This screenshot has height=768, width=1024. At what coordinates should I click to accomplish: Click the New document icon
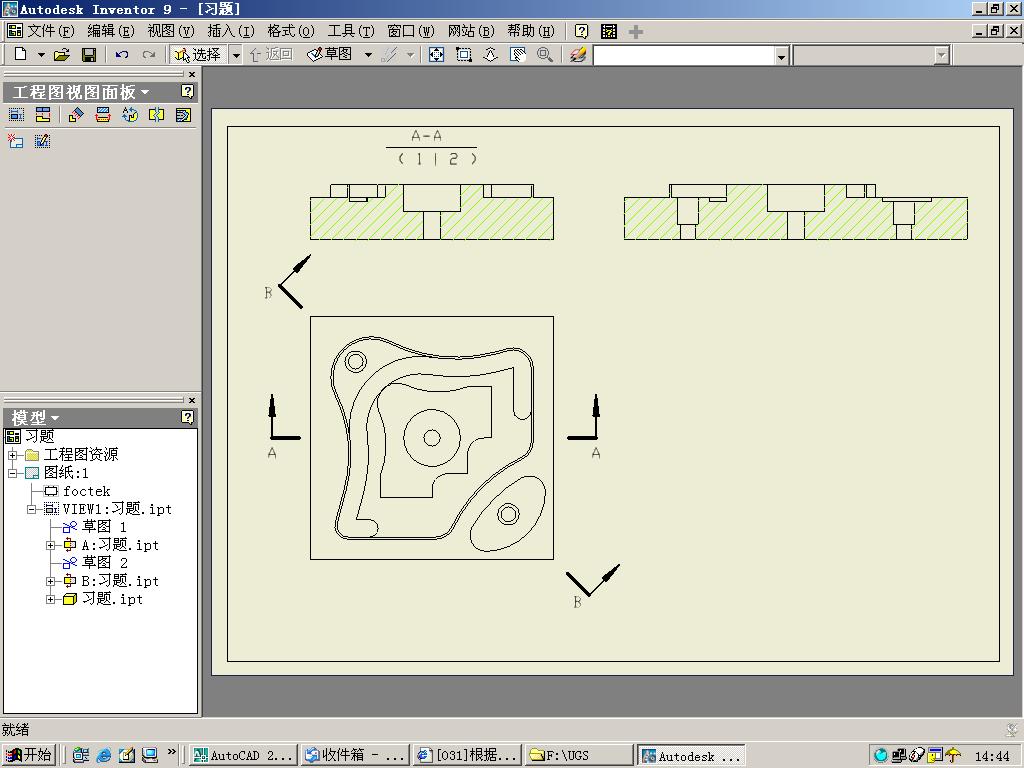tap(20, 54)
